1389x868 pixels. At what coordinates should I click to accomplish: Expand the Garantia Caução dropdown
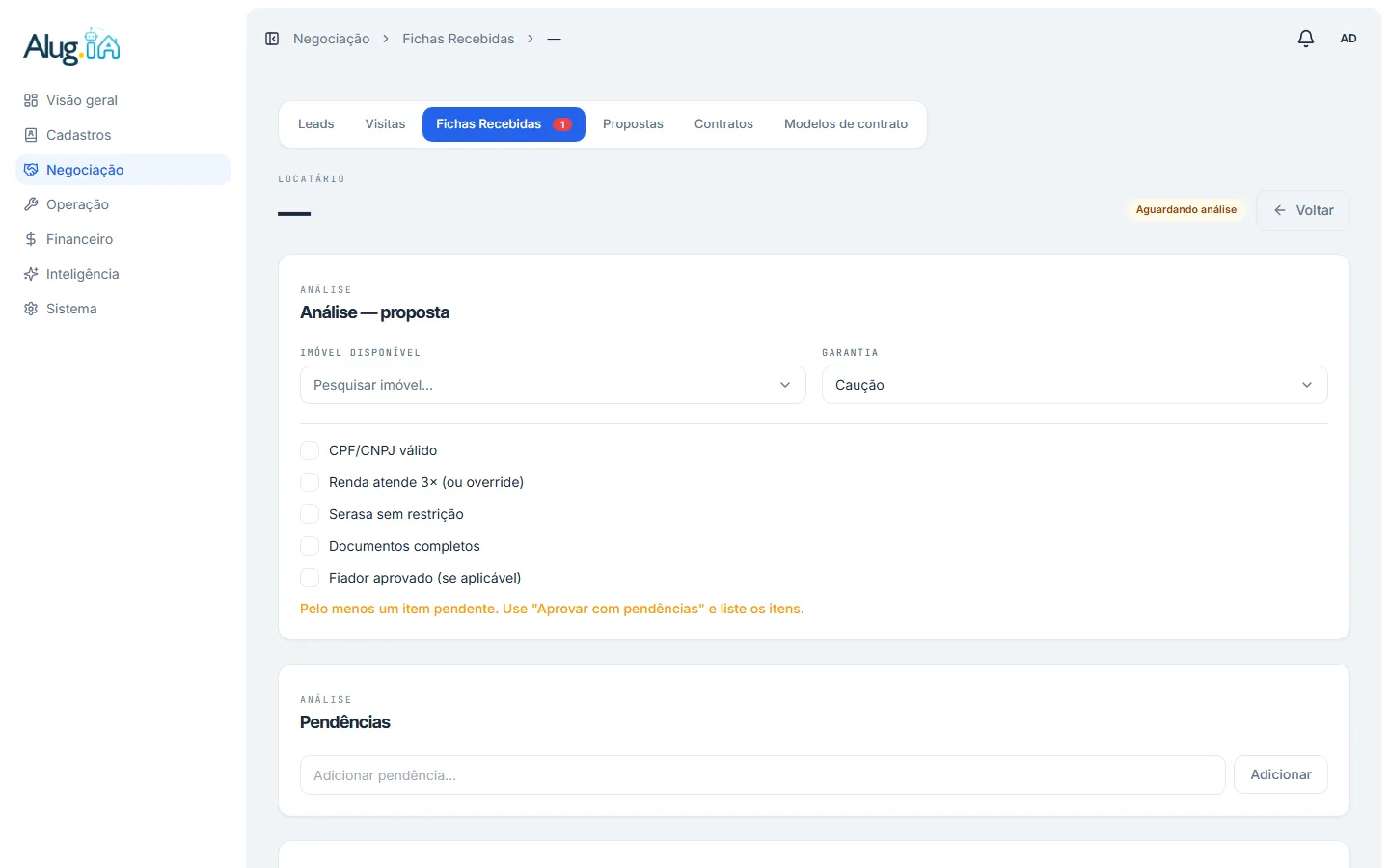tap(1075, 385)
